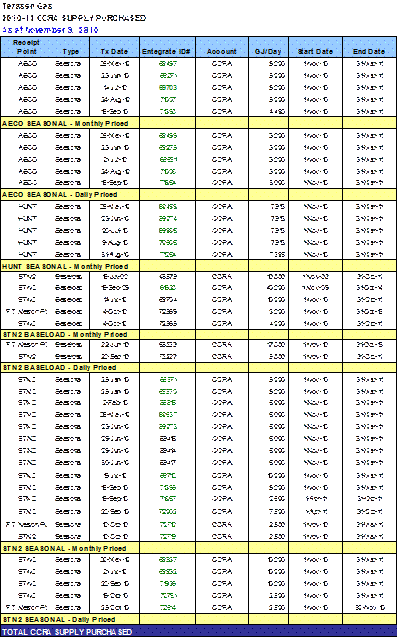The width and height of the screenshot is (397, 637).
Task: Click the Account column header
Action: point(221,52)
